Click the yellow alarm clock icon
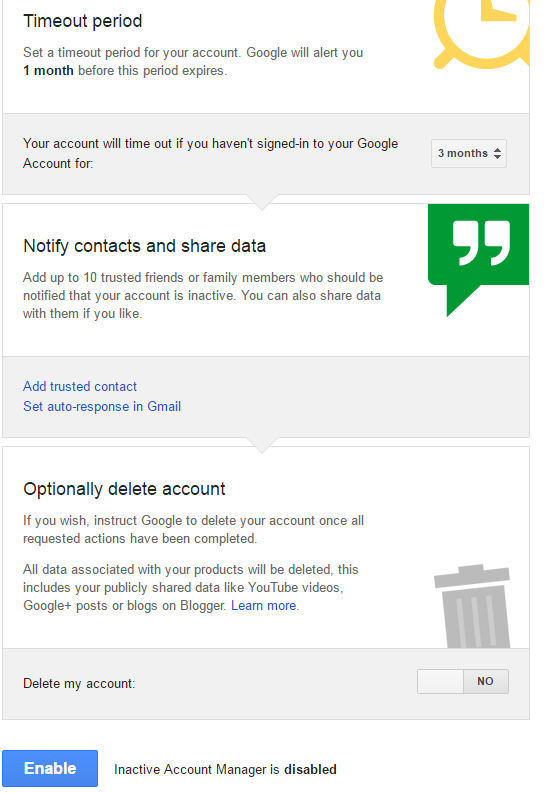Image resolution: width=548 pixels, height=793 pixels. pyautogui.click(x=481, y=34)
